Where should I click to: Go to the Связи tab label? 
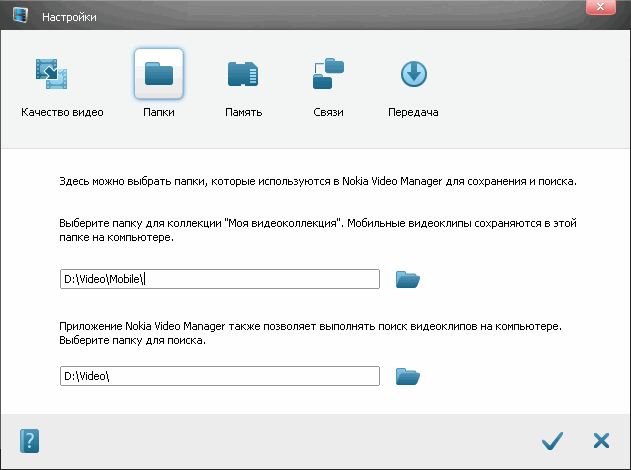point(328,112)
